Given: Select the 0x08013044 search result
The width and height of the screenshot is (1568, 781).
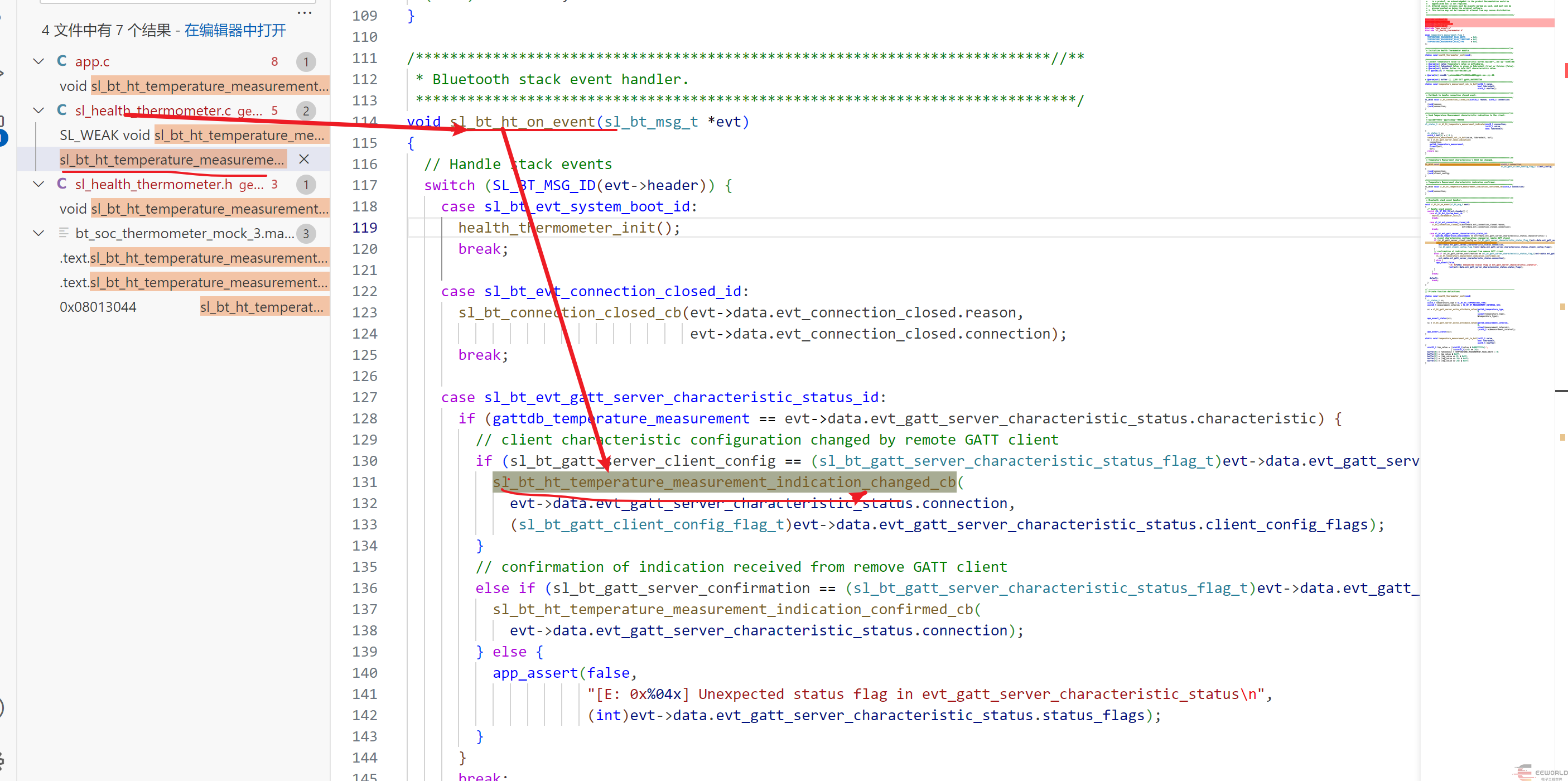Looking at the screenshot, I should [98, 307].
